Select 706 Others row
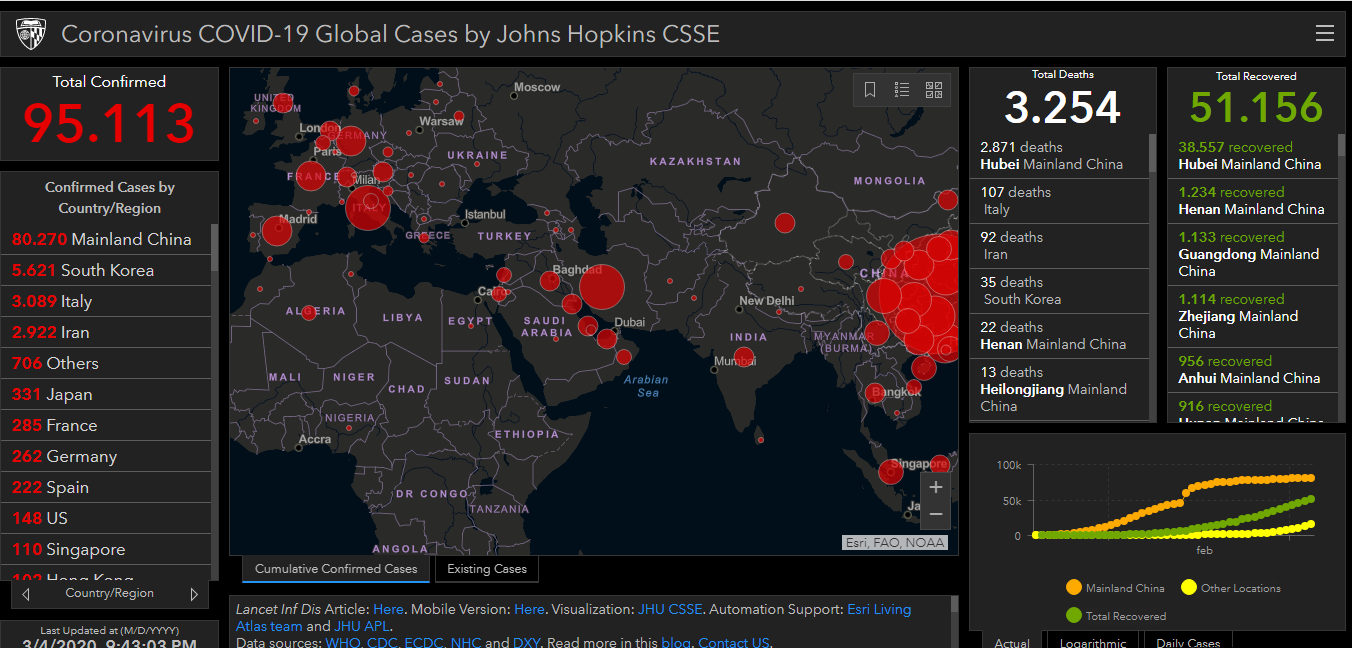 [x=106, y=363]
